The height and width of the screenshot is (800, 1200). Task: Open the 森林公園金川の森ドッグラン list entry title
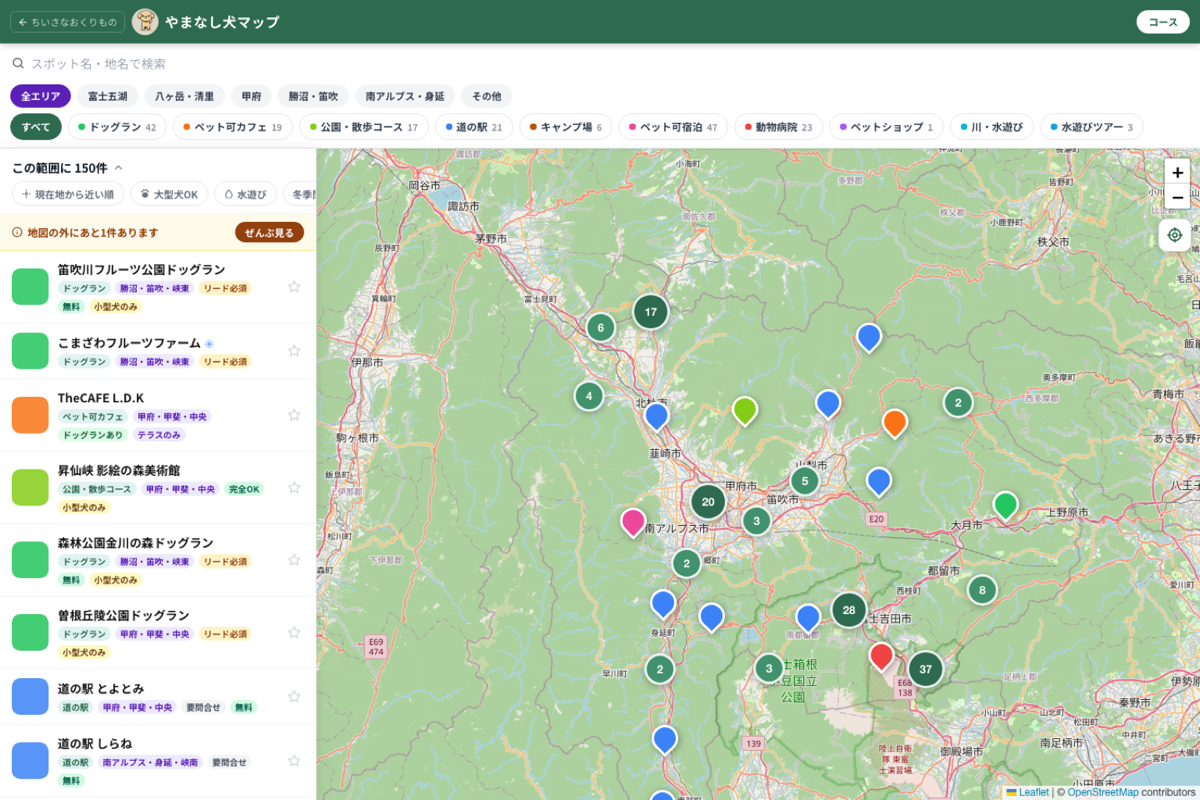click(x=136, y=542)
